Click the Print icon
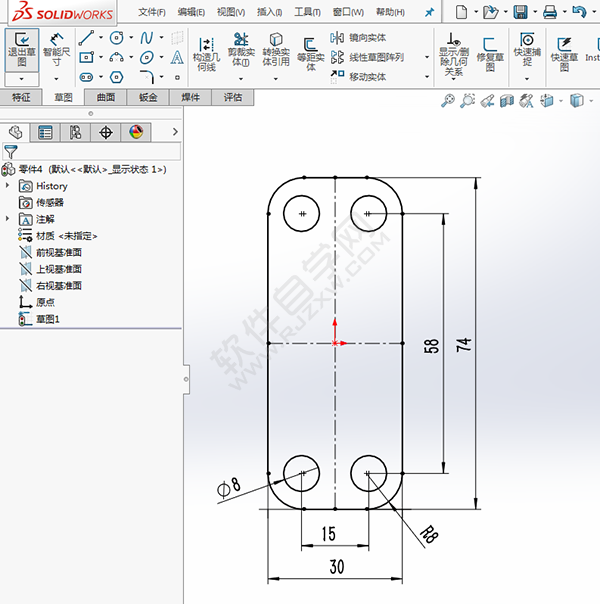Screen dimensions: 600x604 (550, 12)
